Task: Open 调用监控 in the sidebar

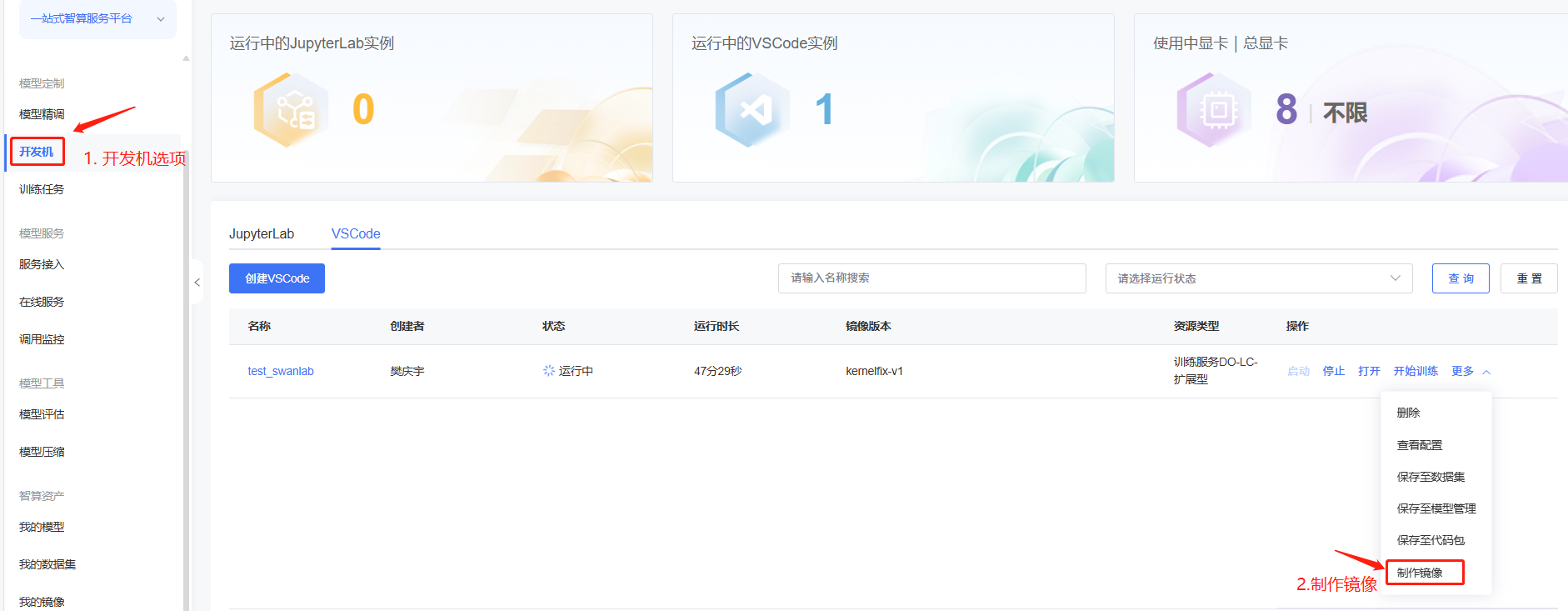Action: tap(42, 339)
